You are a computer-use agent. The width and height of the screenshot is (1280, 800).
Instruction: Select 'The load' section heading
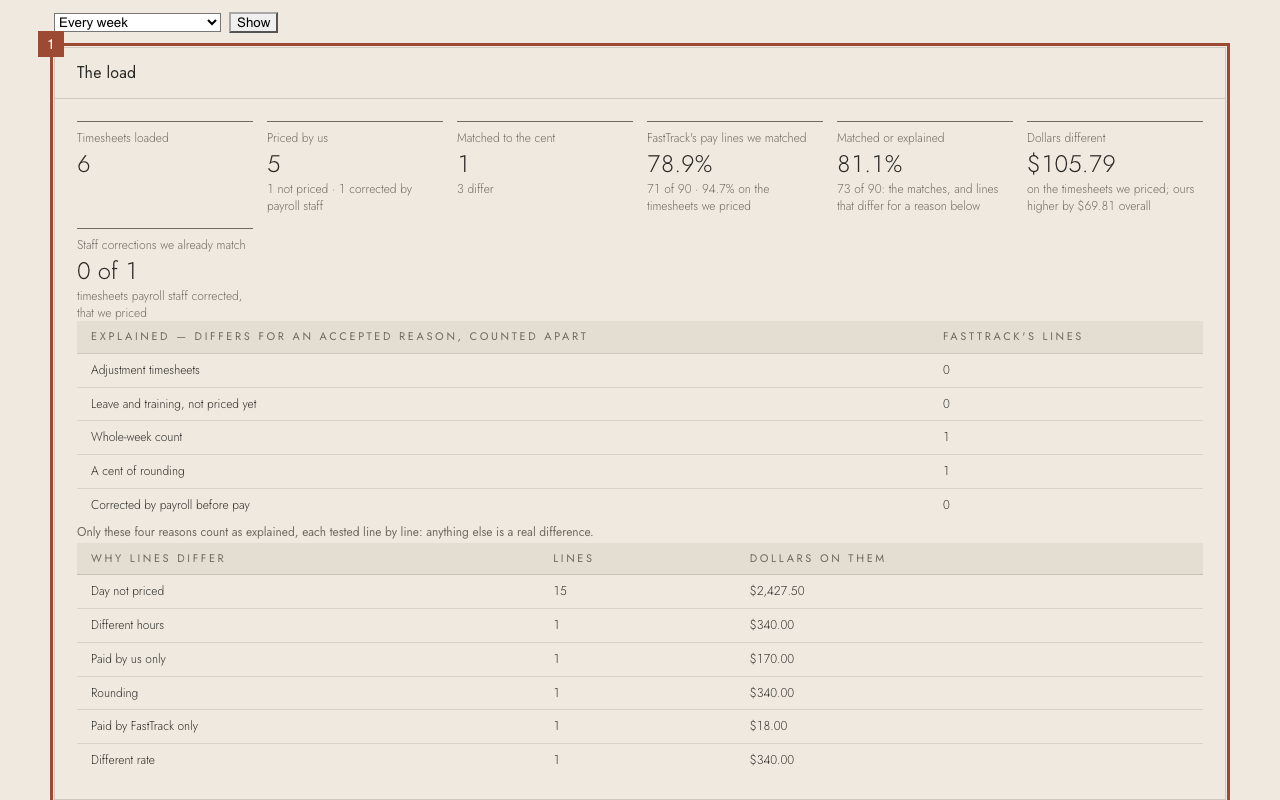(106, 72)
